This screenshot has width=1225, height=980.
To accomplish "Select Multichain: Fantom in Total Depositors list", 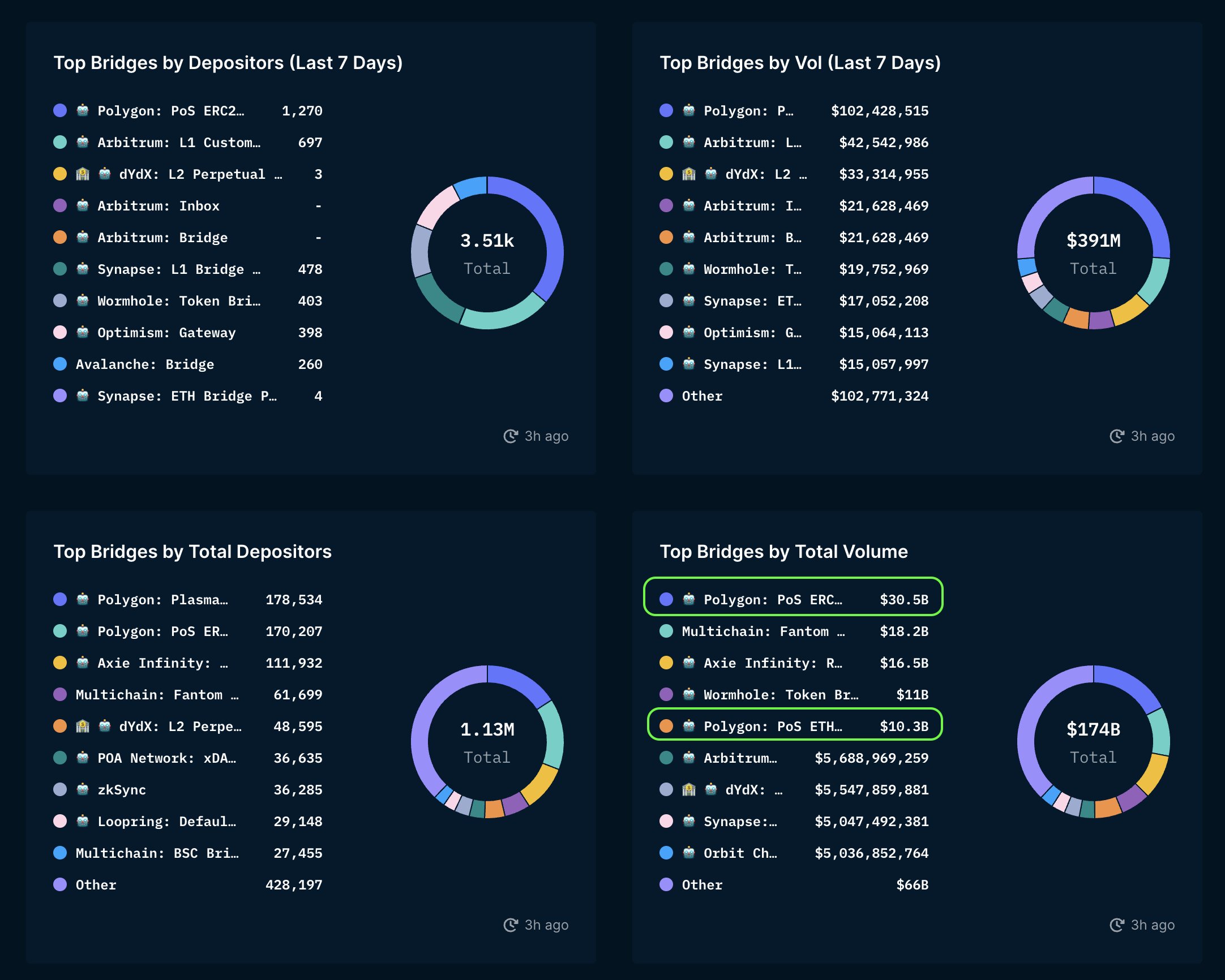I will pyautogui.click(x=187, y=694).
